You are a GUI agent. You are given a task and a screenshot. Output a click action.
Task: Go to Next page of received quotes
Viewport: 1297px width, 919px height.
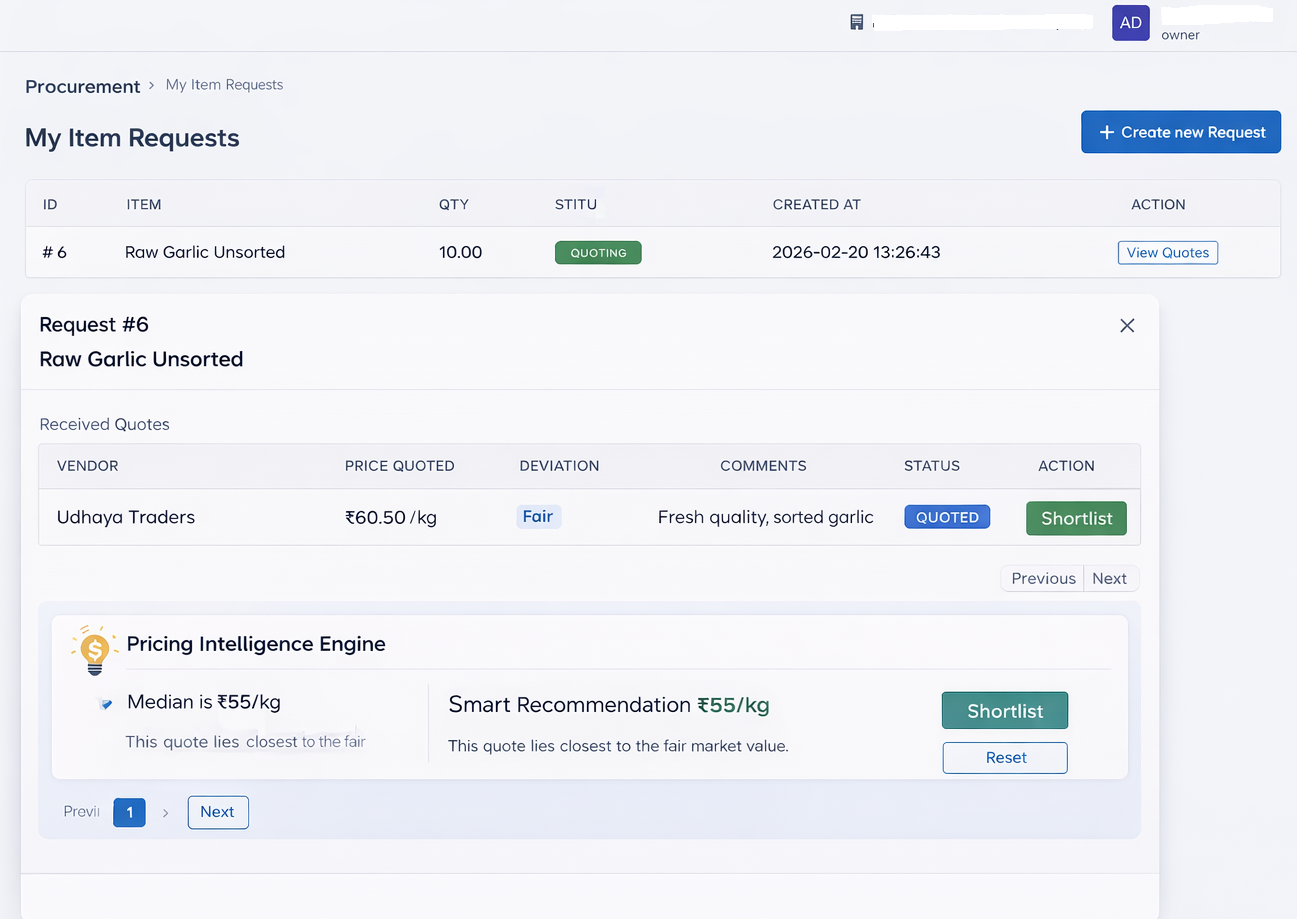(x=1110, y=578)
